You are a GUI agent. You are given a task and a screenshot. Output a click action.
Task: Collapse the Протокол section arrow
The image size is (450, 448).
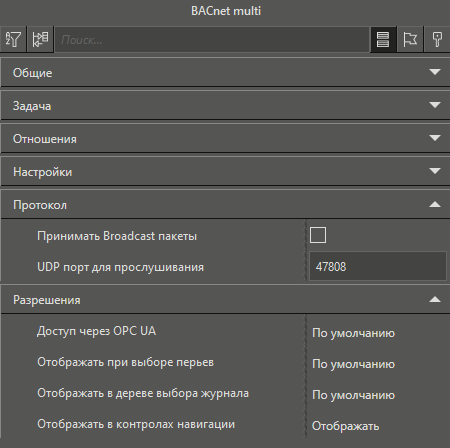[x=435, y=204]
